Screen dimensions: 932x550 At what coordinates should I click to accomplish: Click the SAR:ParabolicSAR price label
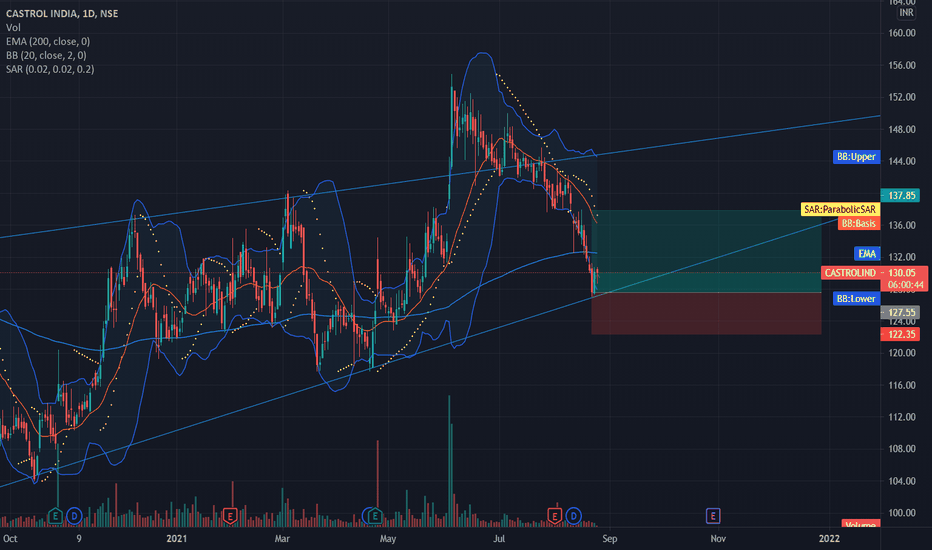[840, 209]
